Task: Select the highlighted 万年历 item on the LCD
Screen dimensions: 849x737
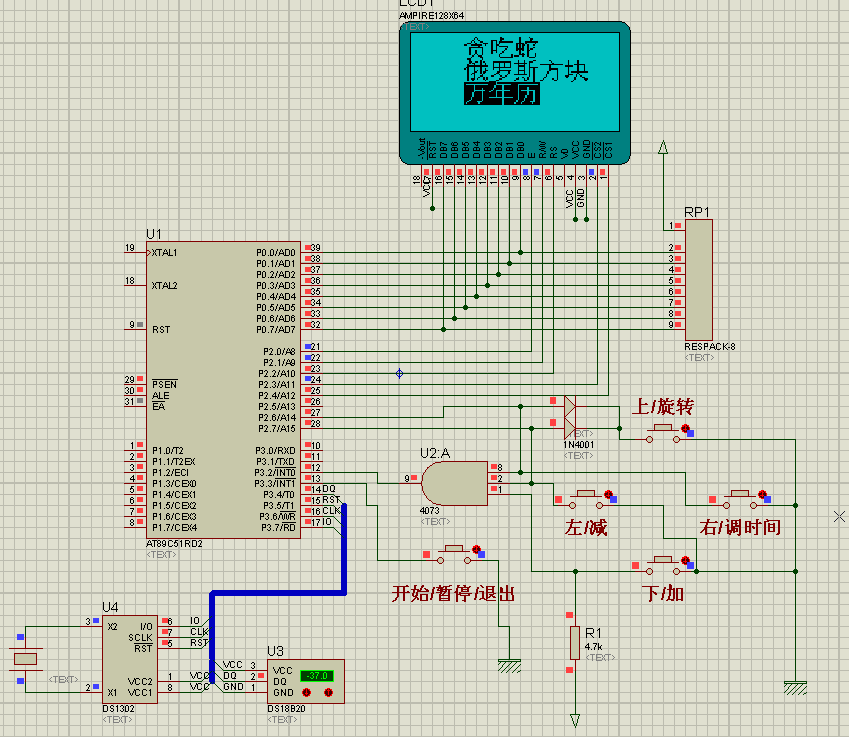Action: [x=502, y=94]
